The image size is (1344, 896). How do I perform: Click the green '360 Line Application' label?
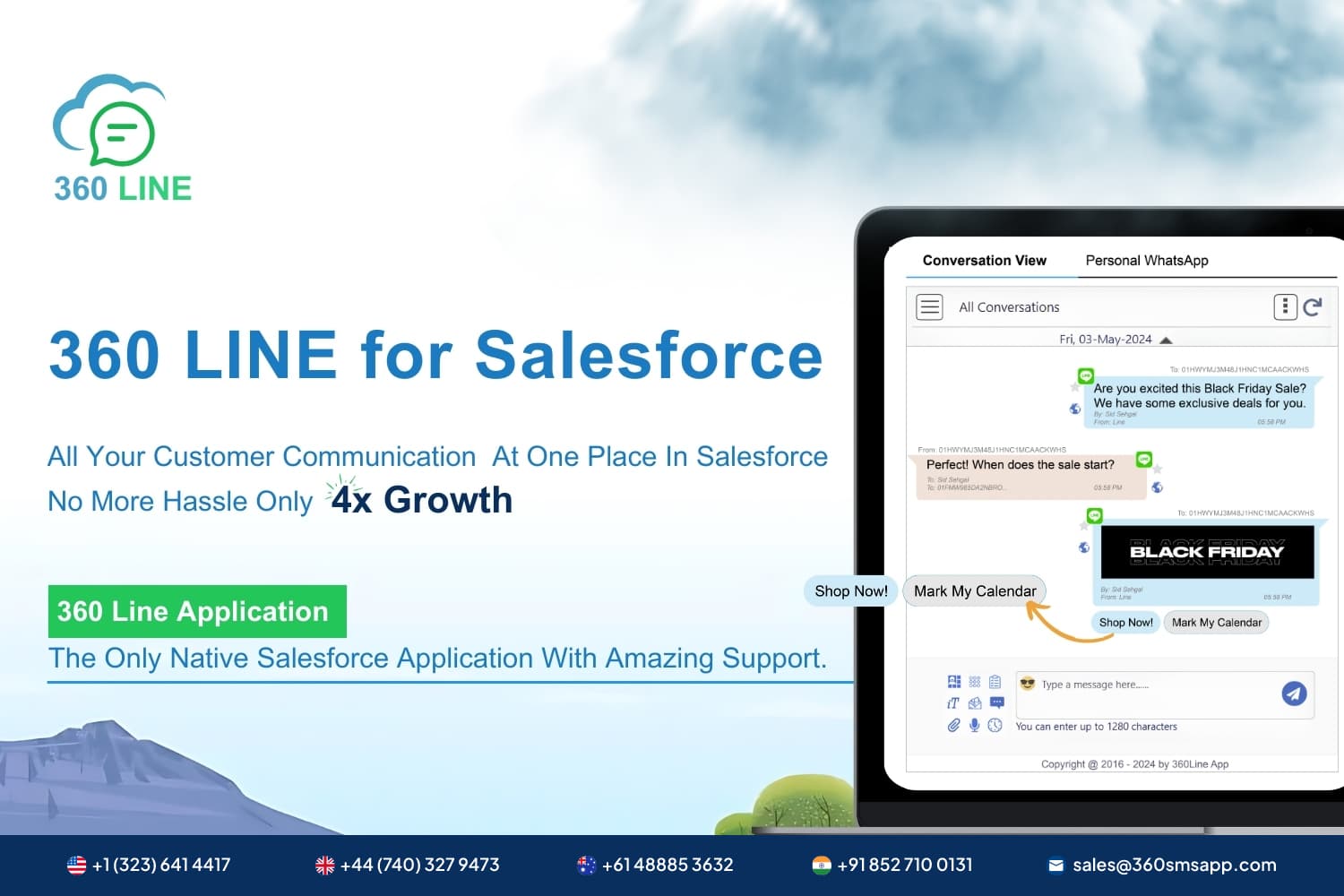[x=197, y=611]
